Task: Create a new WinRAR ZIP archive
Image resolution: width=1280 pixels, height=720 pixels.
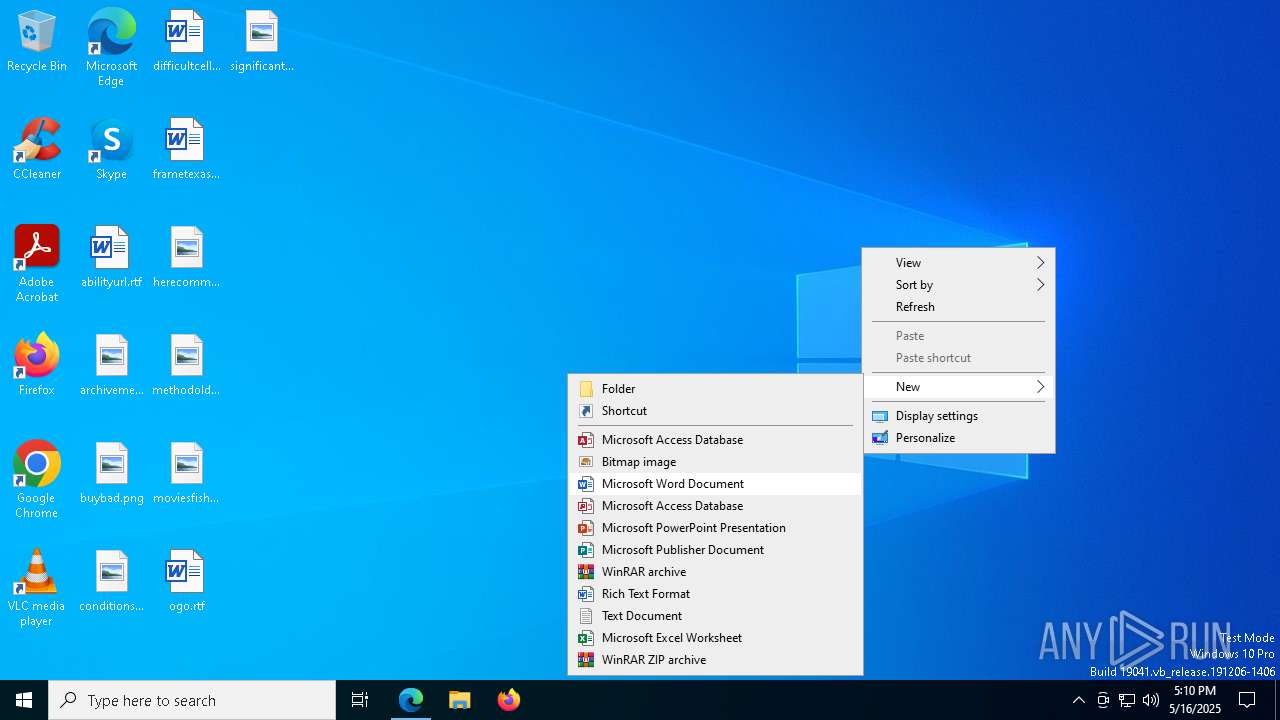Action: click(x=715, y=660)
